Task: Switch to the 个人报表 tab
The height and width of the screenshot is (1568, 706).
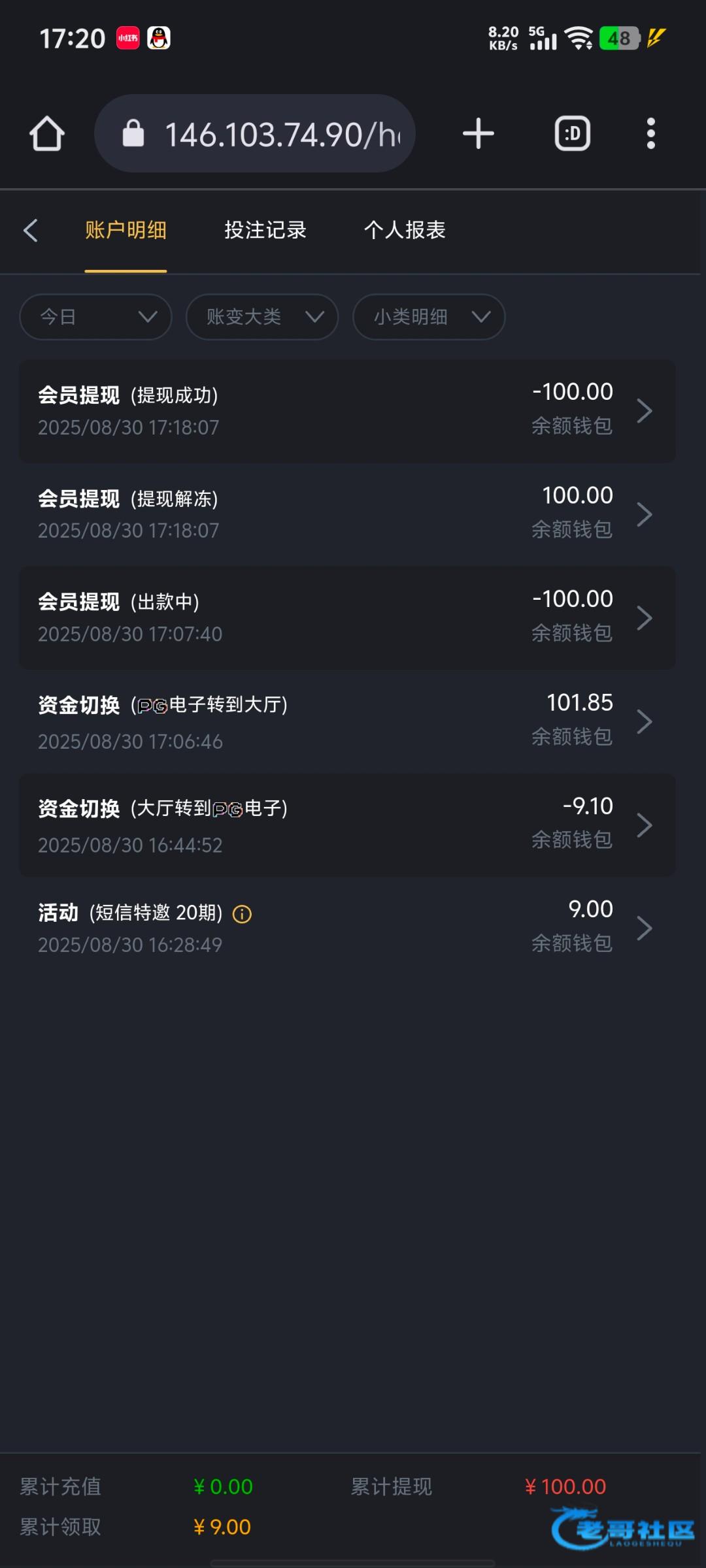Action: [x=405, y=230]
